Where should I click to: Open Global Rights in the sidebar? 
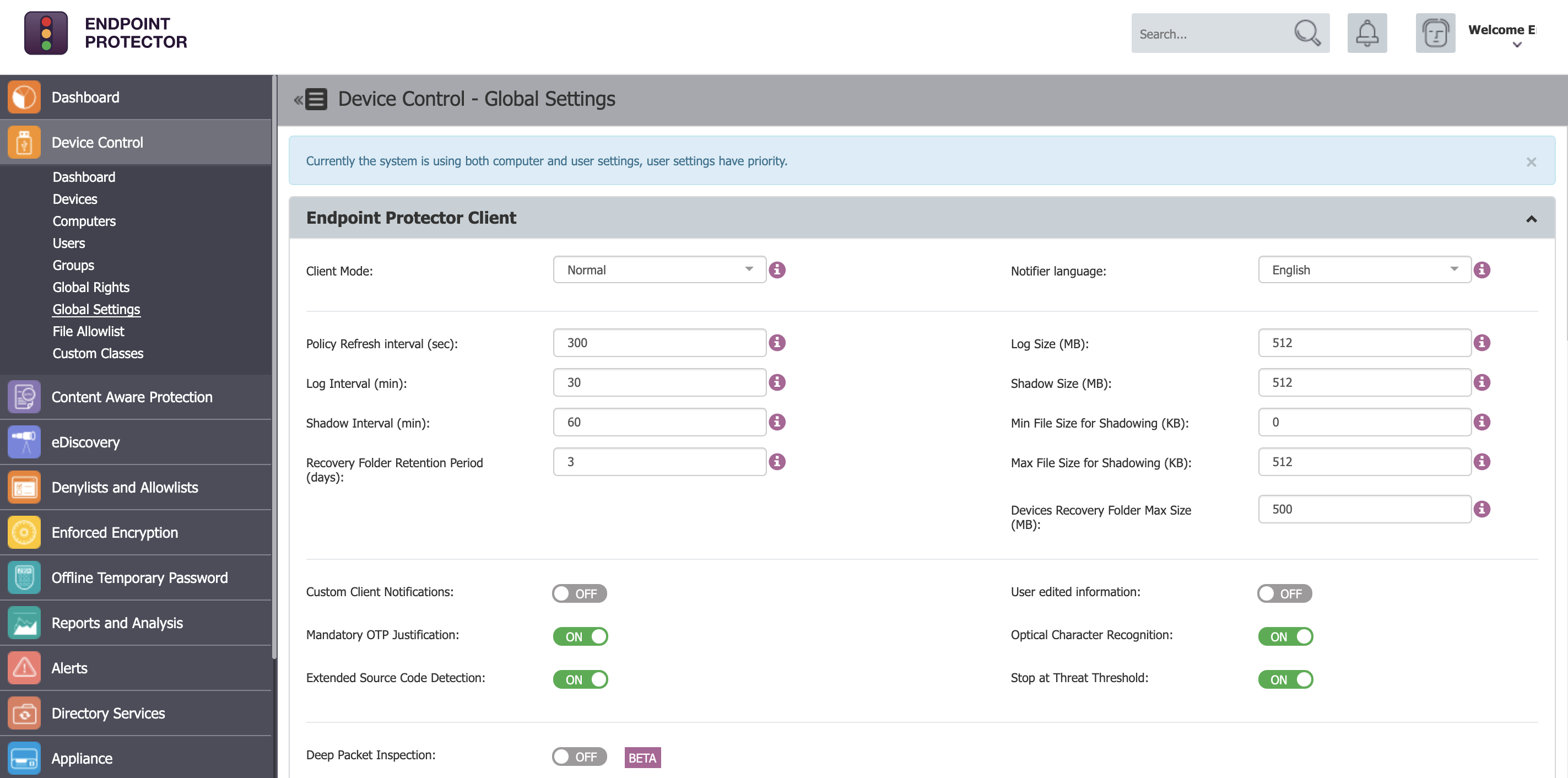(91, 287)
